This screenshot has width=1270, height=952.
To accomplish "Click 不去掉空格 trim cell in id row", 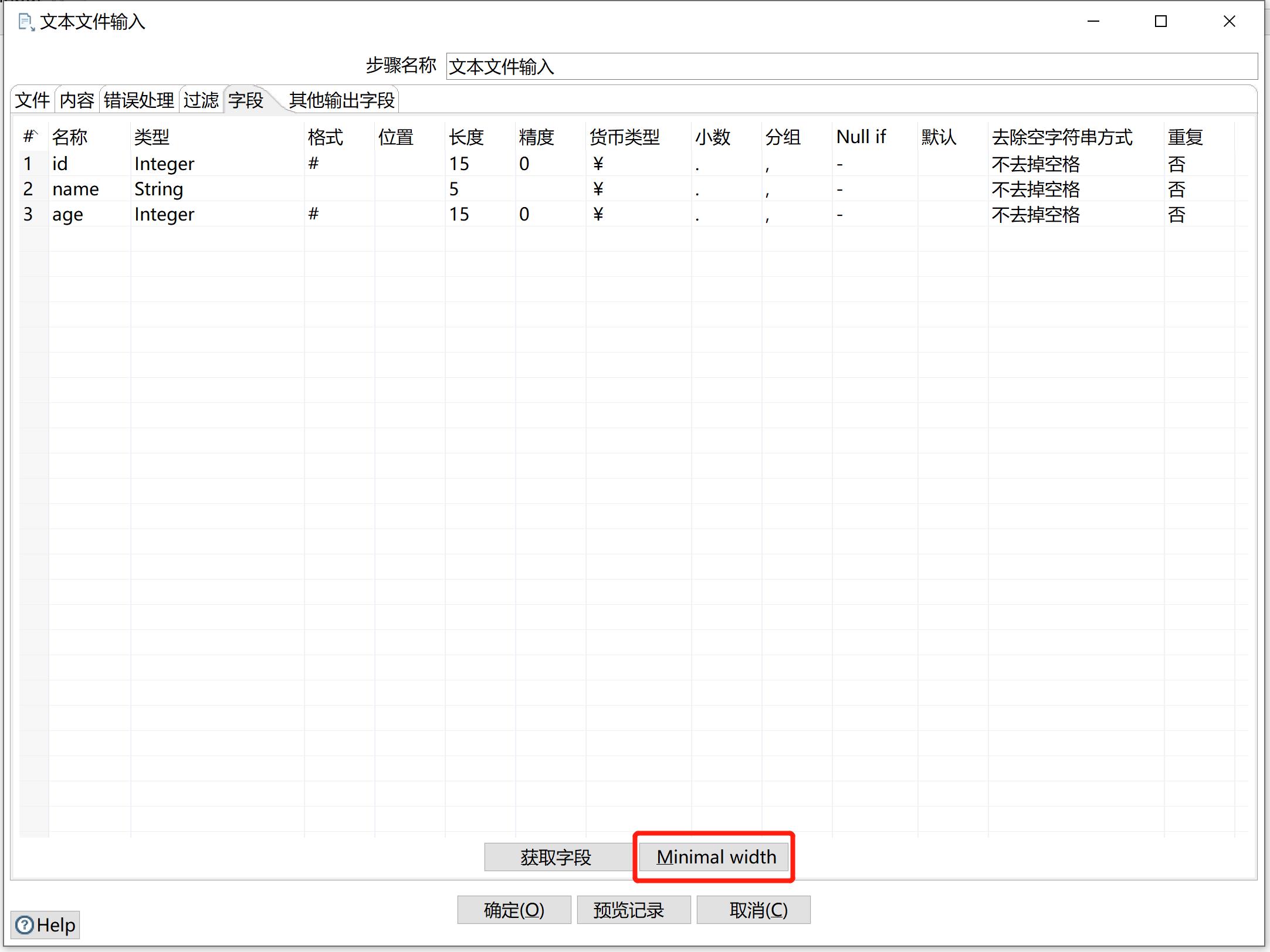I will tap(1076, 164).
